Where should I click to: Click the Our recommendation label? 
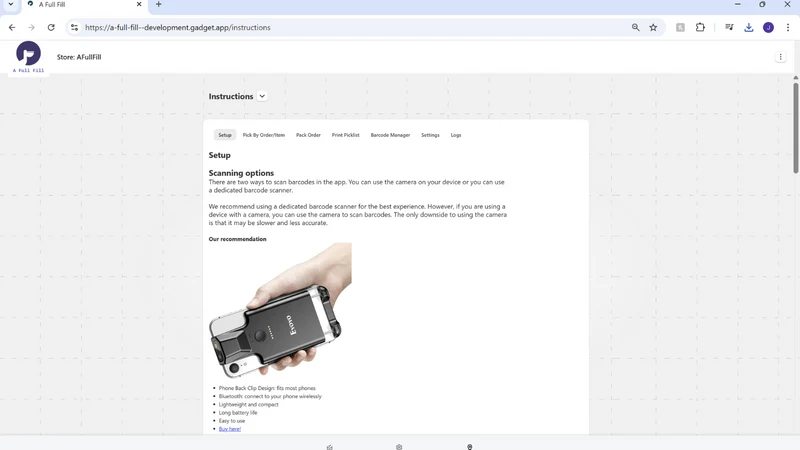(x=237, y=239)
